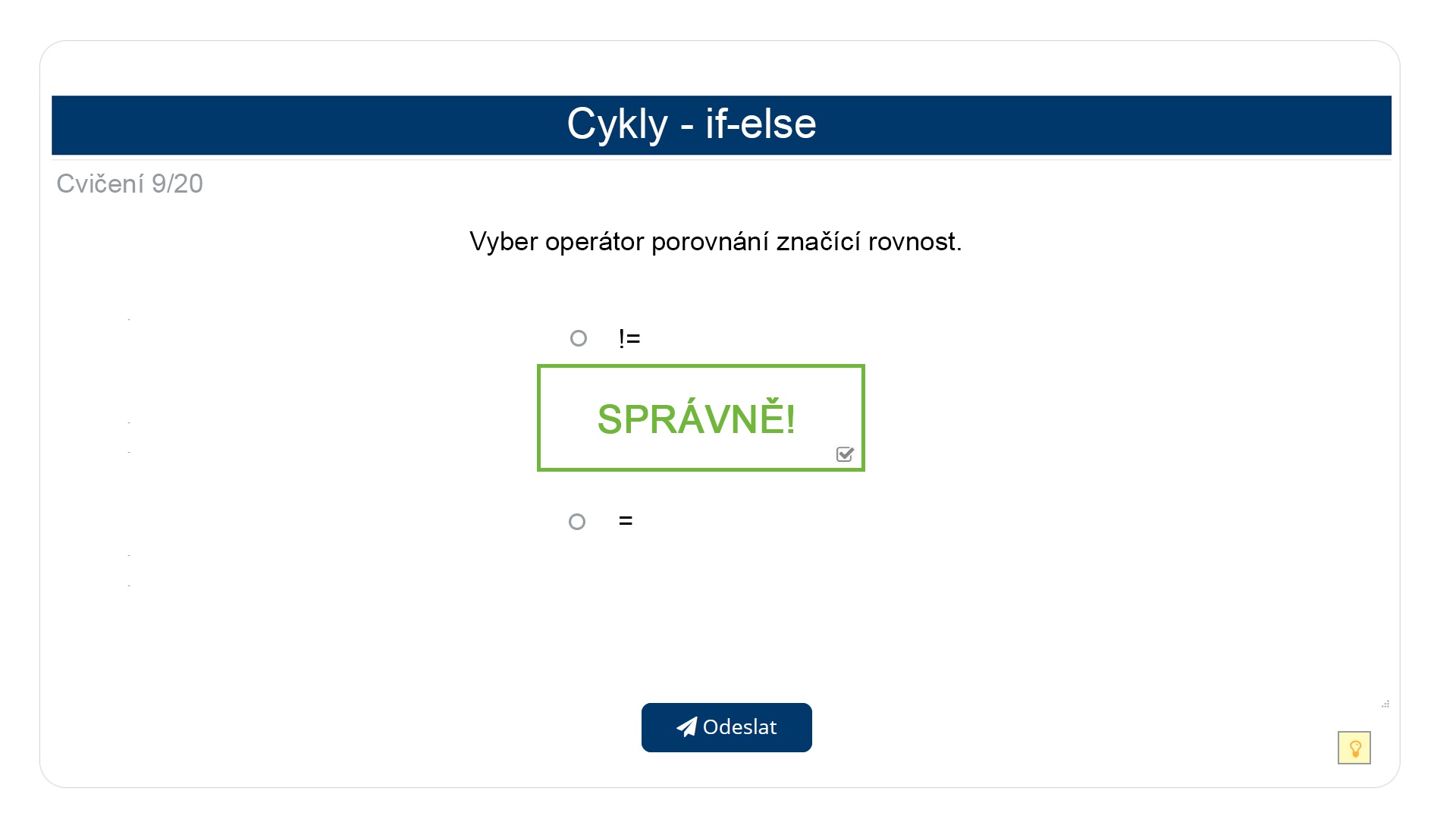Click the drag-resize dots handle near bottom right
The height and width of the screenshot is (819, 1456).
pyautogui.click(x=1385, y=704)
